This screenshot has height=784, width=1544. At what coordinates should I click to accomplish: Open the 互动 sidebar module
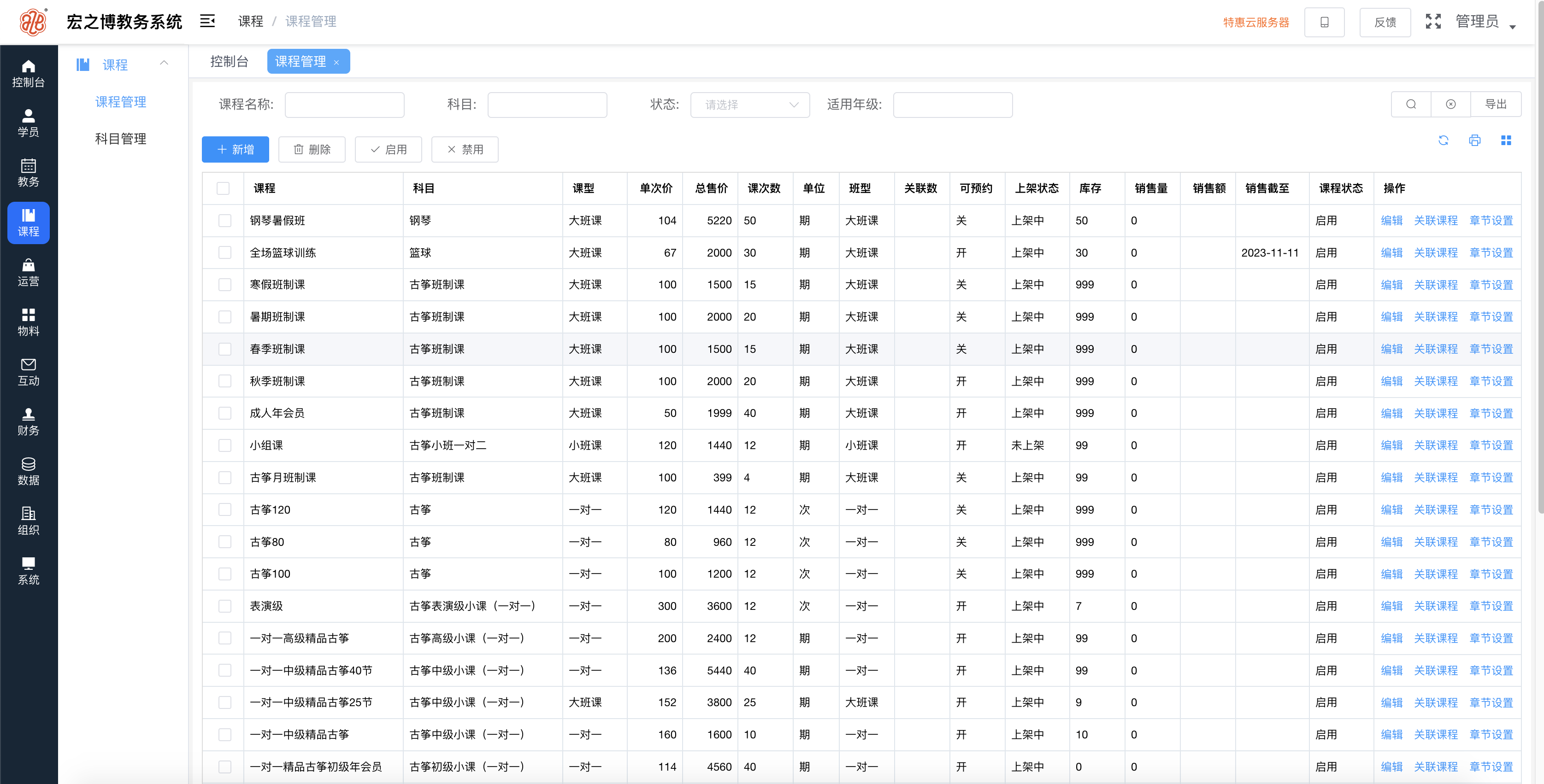(28, 372)
